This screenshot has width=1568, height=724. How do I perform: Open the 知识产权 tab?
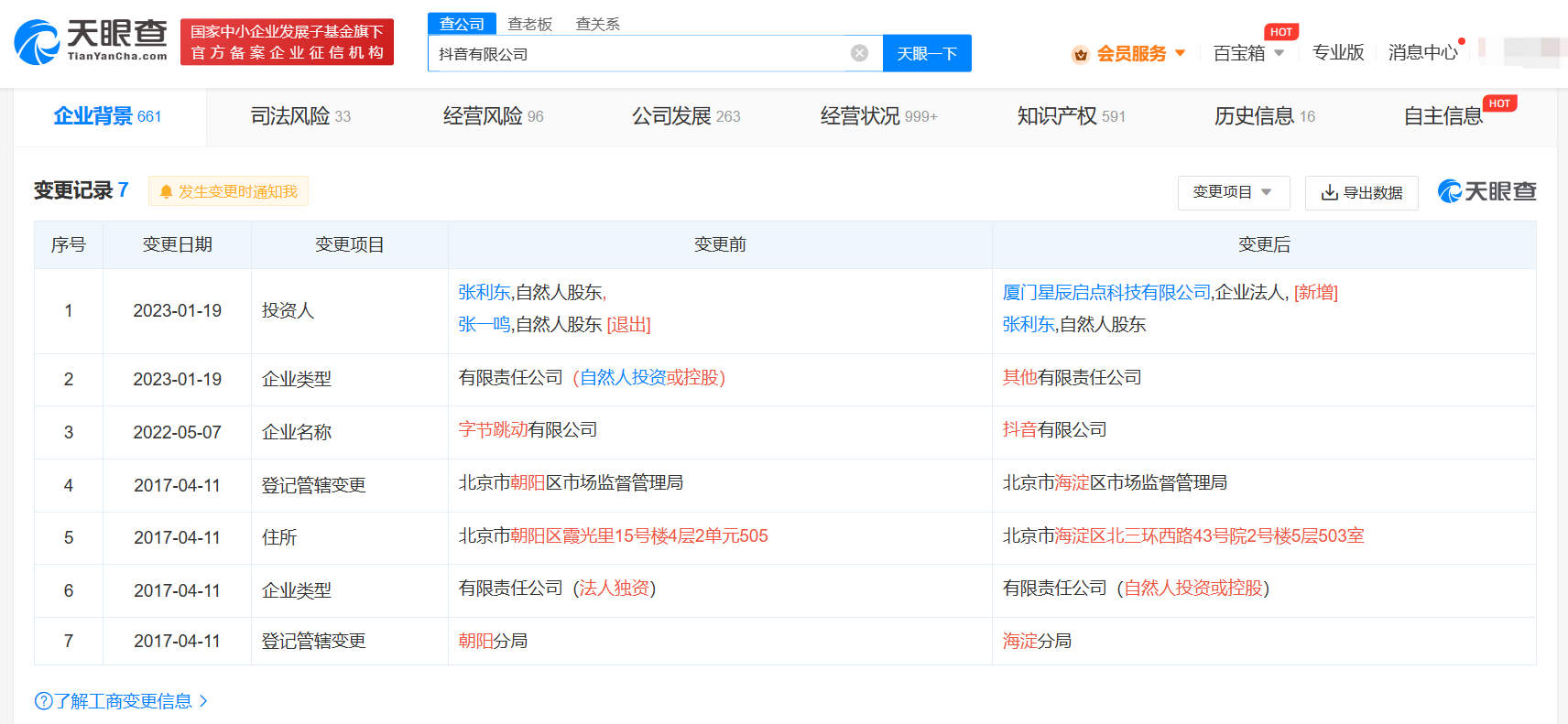(1071, 116)
